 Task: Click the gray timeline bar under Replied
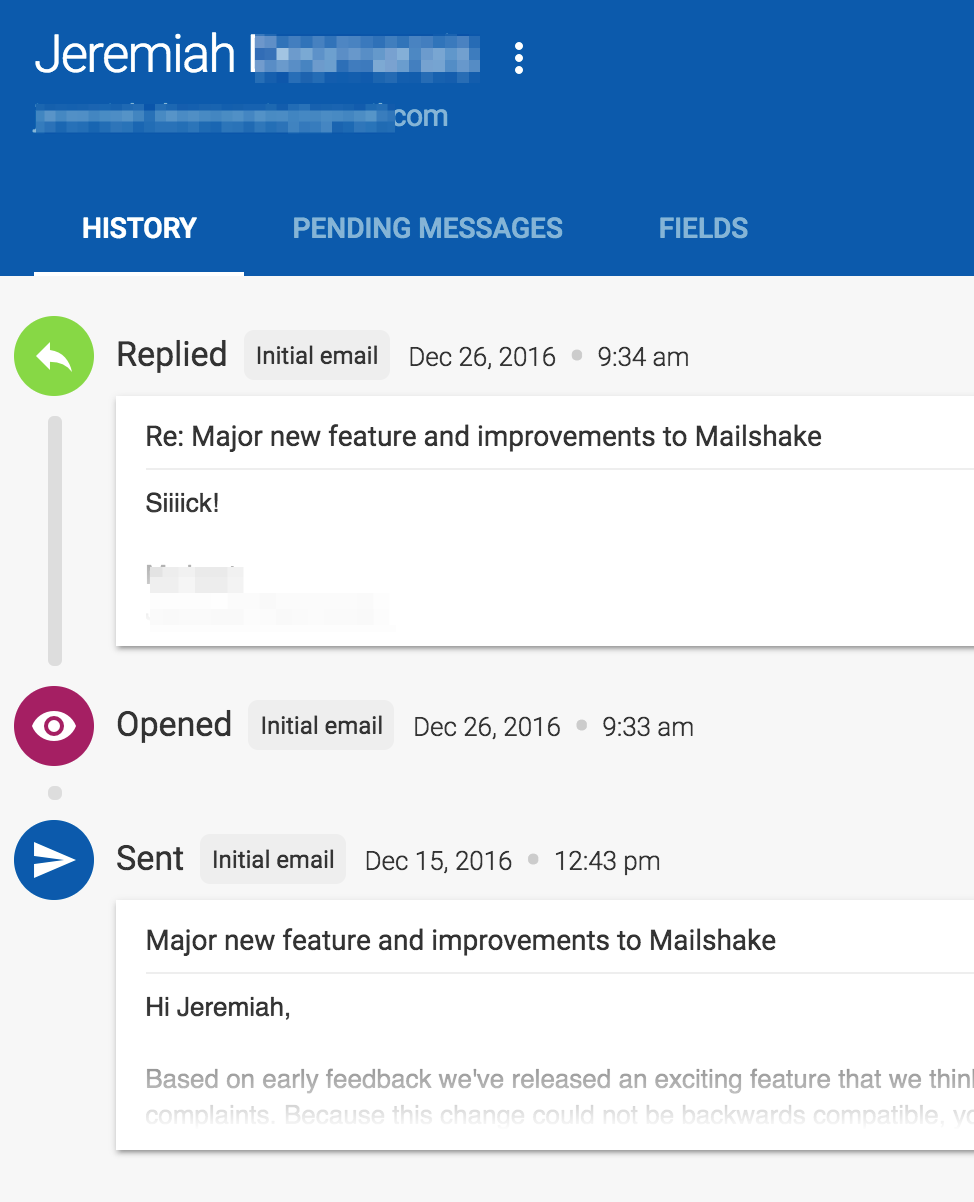55,540
